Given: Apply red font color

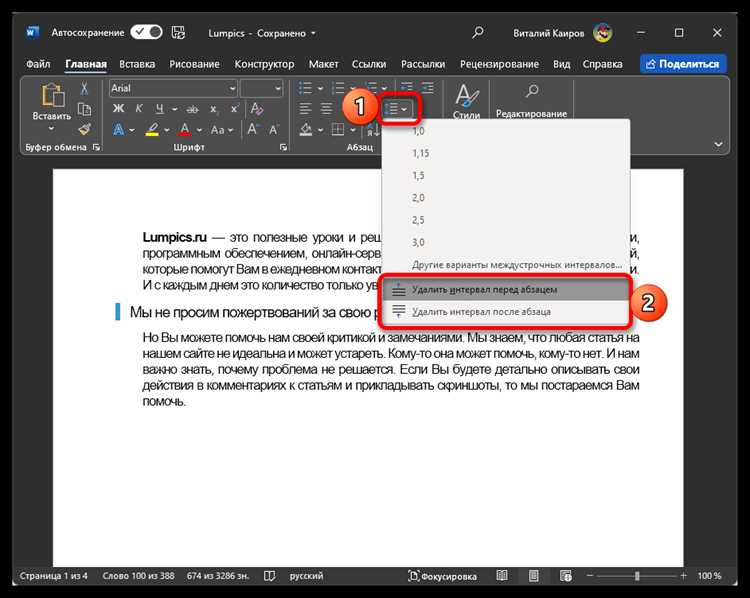Looking at the screenshot, I should coord(185,130).
